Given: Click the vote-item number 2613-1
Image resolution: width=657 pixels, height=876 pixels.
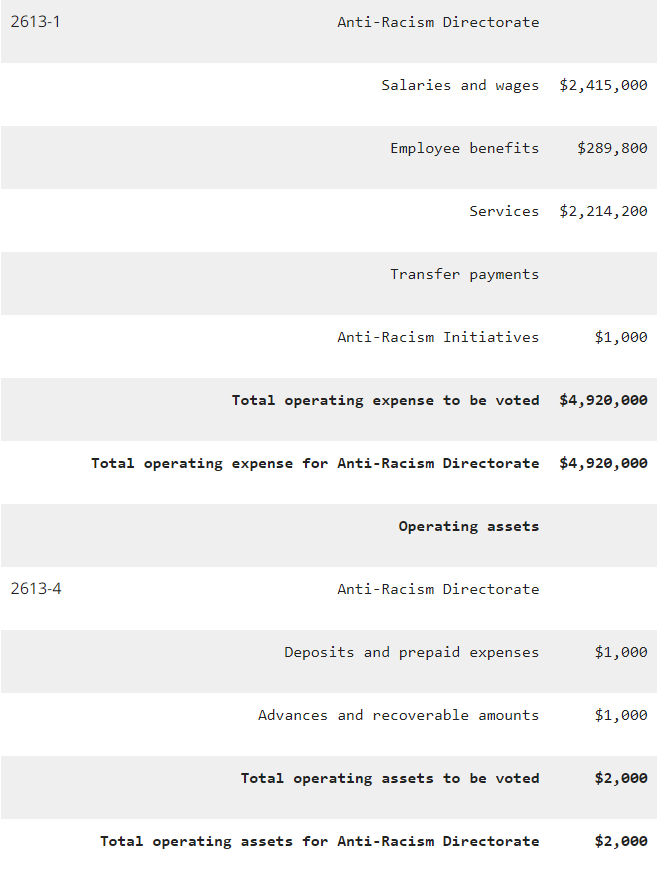Looking at the screenshot, I should [35, 22].
